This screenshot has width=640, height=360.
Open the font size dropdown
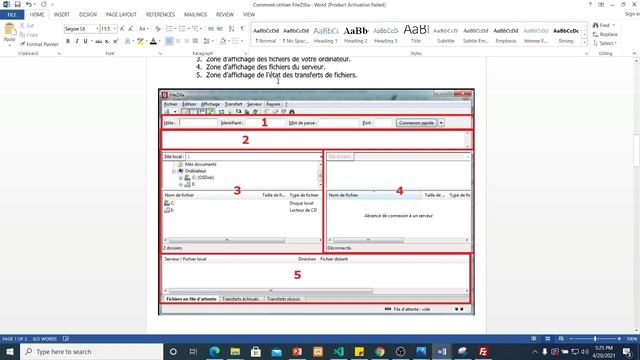tap(115, 29)
